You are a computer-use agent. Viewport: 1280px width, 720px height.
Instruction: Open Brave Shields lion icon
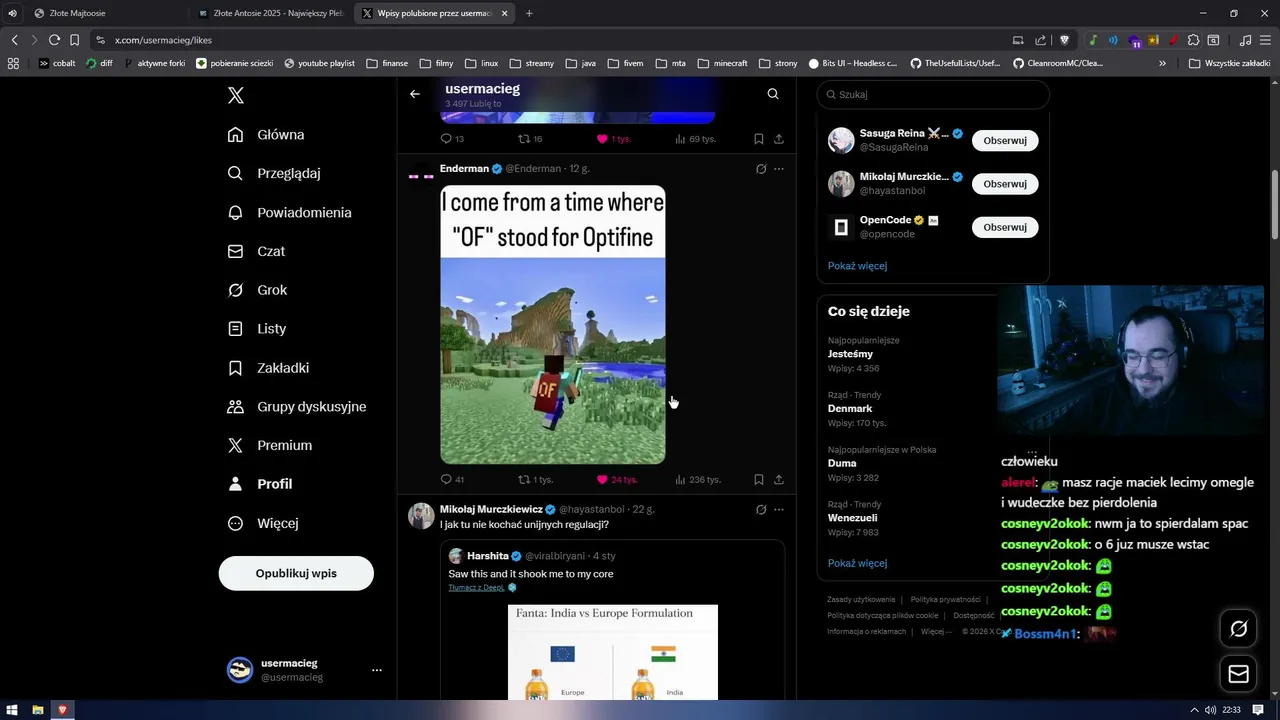(x=1065, y=40)
